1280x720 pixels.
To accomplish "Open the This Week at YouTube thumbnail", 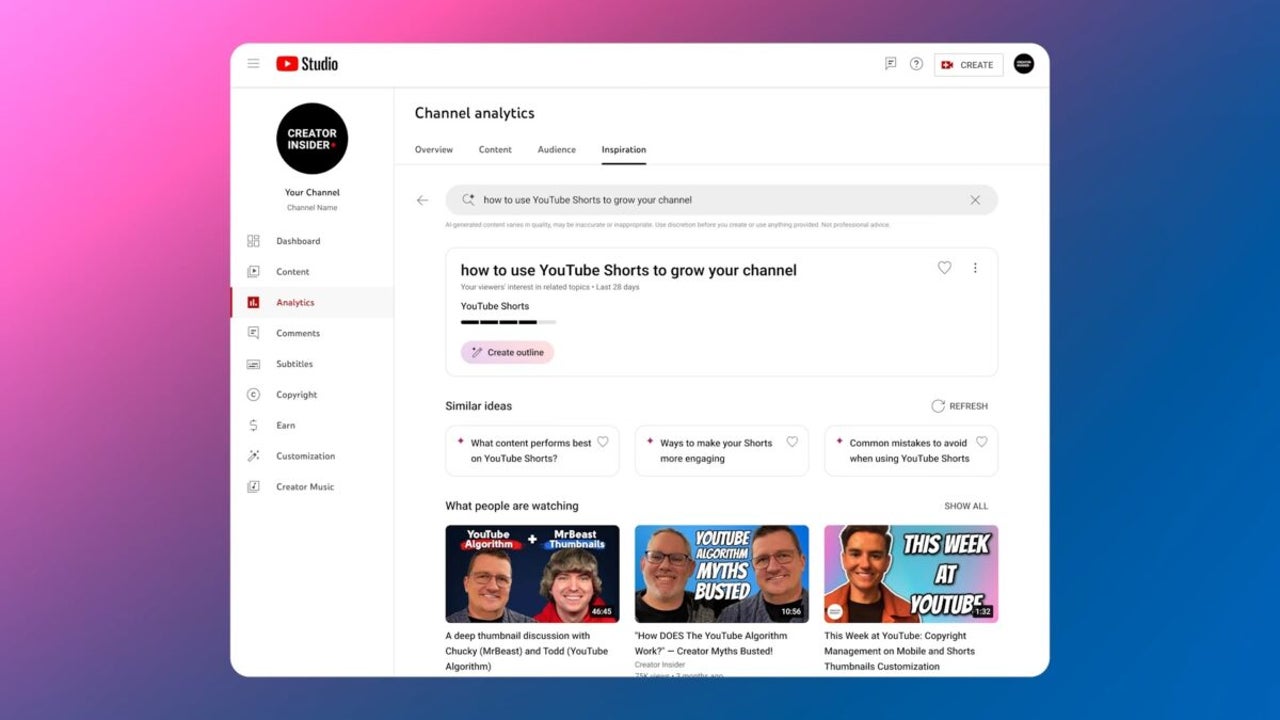I will pyautogui.click(x=911, y=574).
